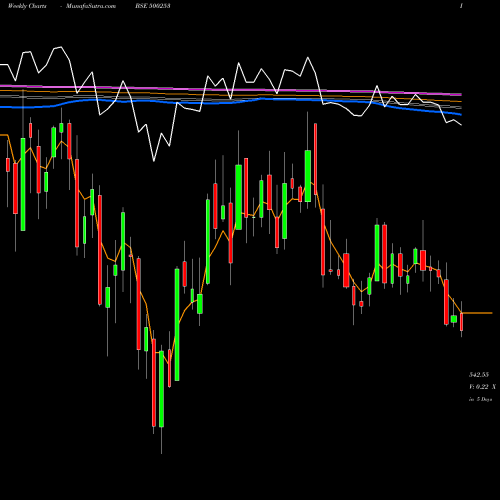Screen dimensions: 500x500
Task: Click the last red candlestick on the right
Action: [x=462, y=322]
